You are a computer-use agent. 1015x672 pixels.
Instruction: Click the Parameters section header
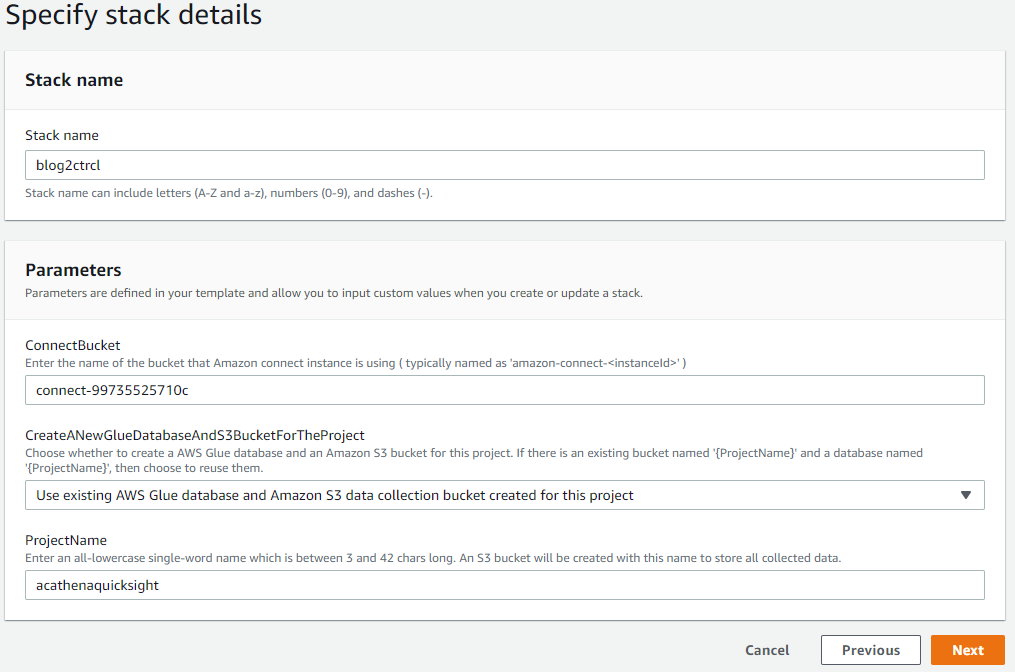coord(73,269)
